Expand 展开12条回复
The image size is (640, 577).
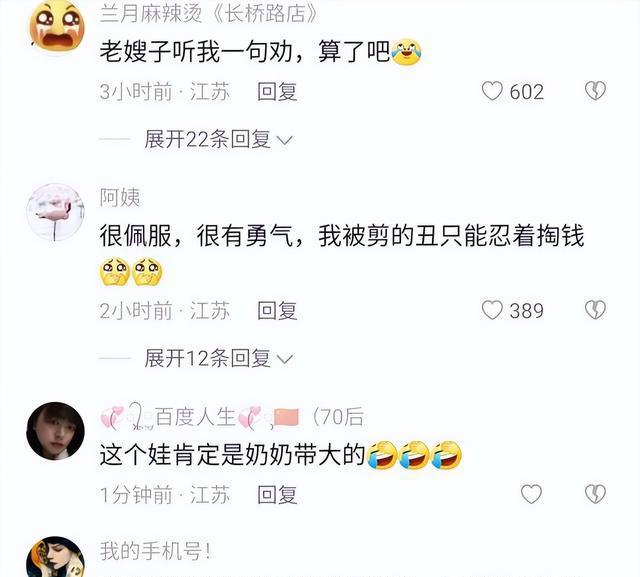[x=219, y=358]
